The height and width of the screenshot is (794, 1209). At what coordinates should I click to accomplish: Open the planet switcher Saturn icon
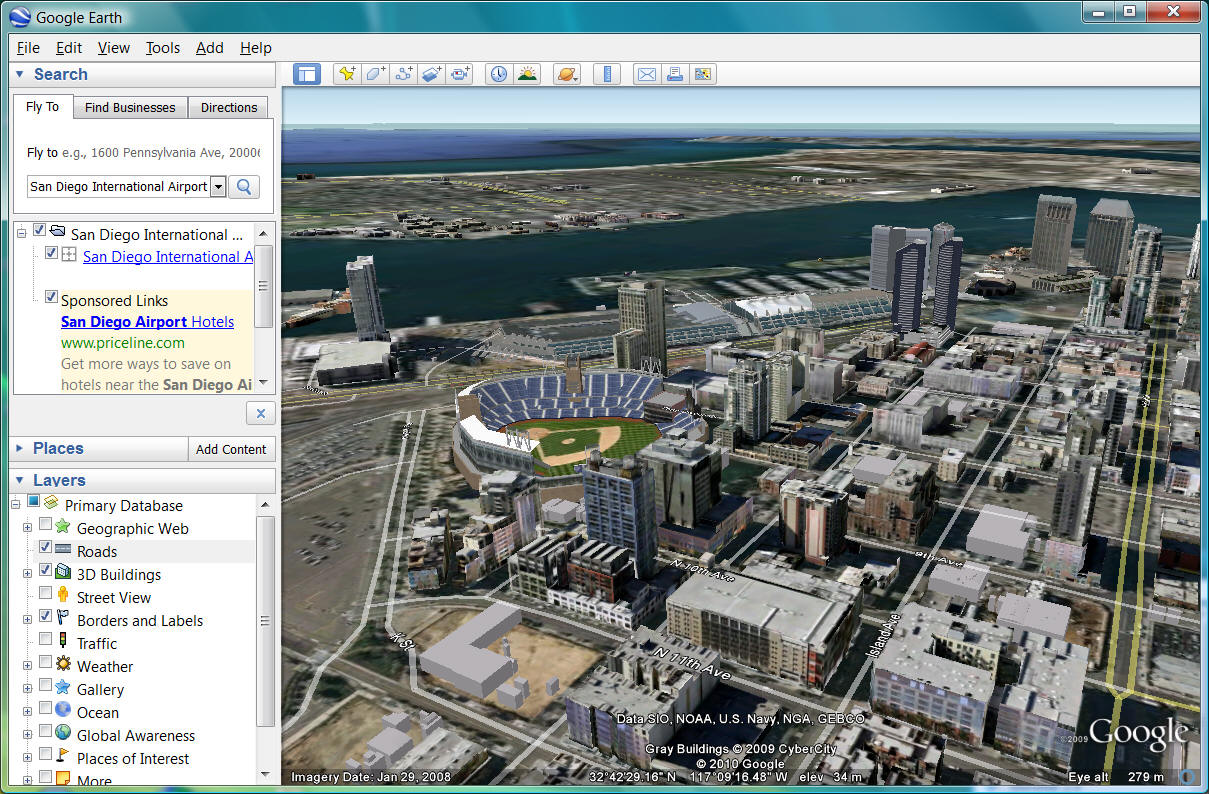coord(567,74)
